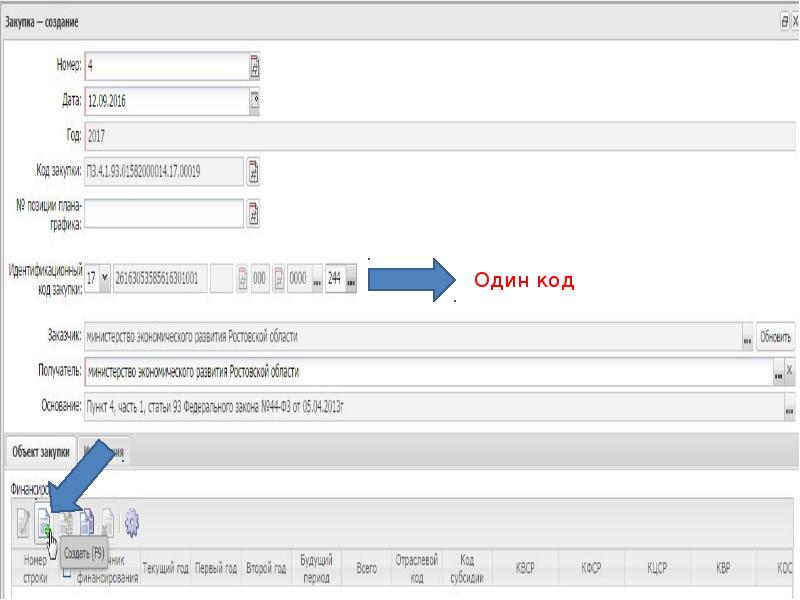The width and height of the screenshot is (800, 600).
Task: Open the calendar picker beside Дата field
Action: pos(255,101)
